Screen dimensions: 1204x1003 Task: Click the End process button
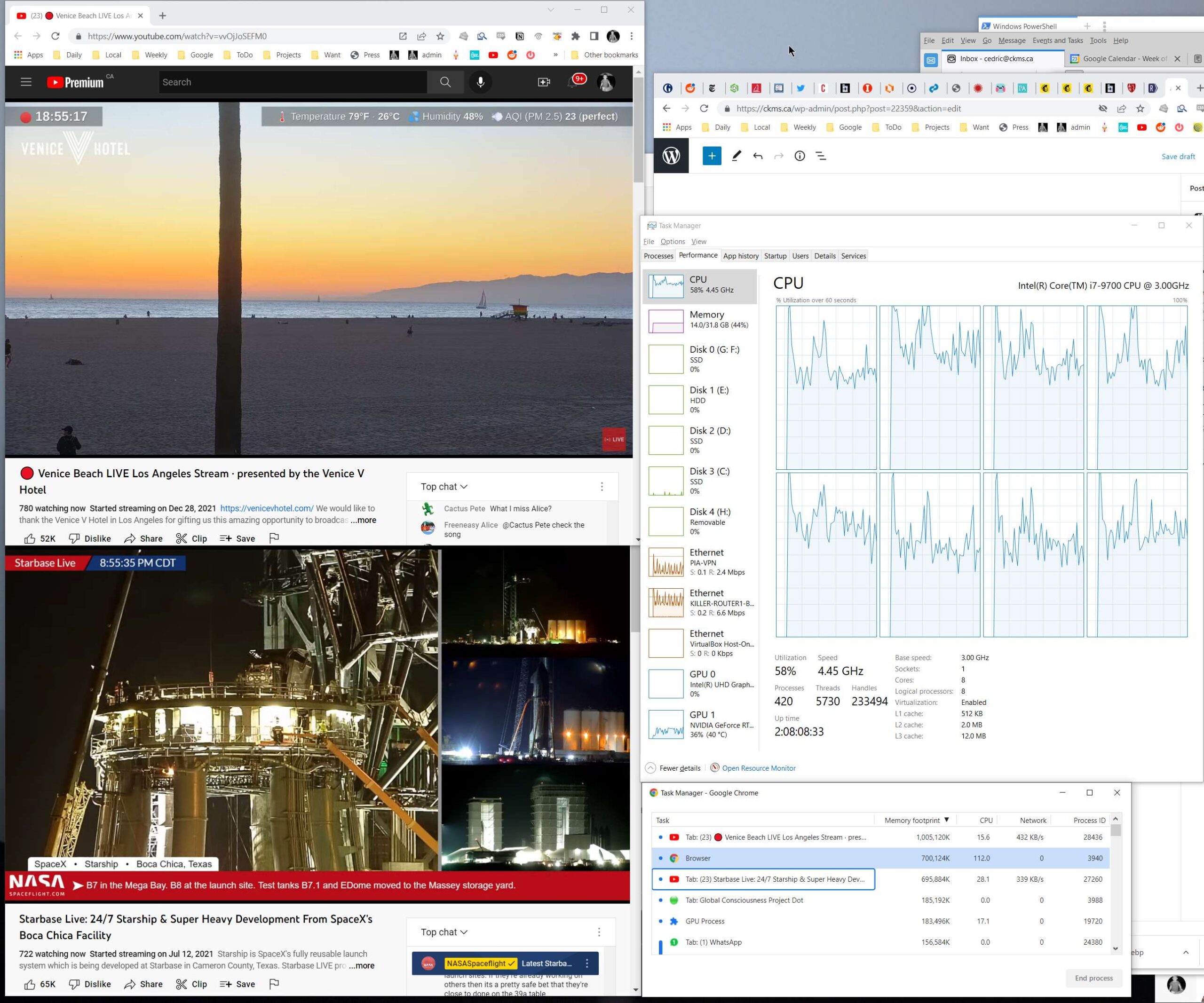click(x=1093, y=979)
